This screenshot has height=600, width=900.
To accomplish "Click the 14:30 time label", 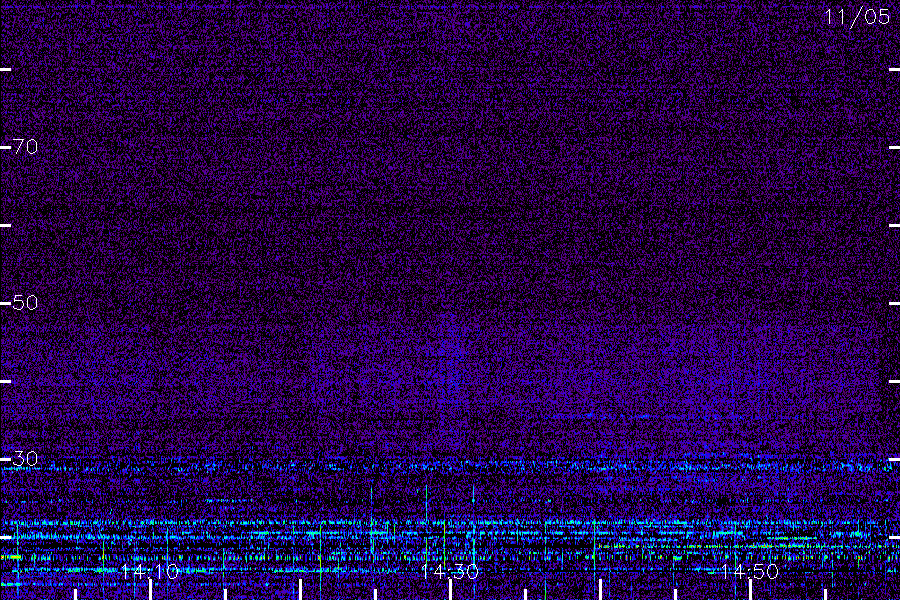I will pos(450,571).
